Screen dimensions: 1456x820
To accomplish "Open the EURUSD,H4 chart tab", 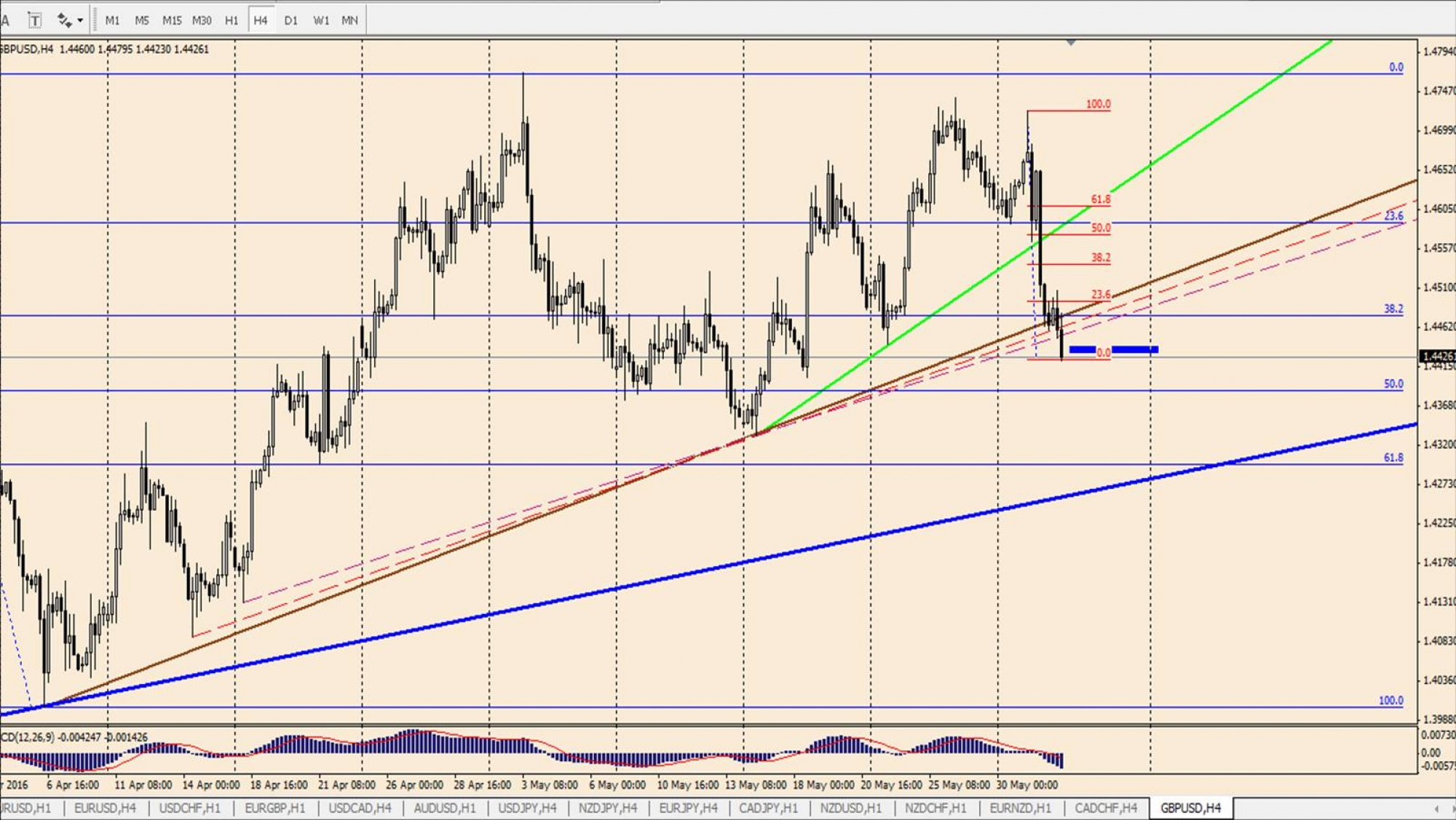I will click(105, 808).
